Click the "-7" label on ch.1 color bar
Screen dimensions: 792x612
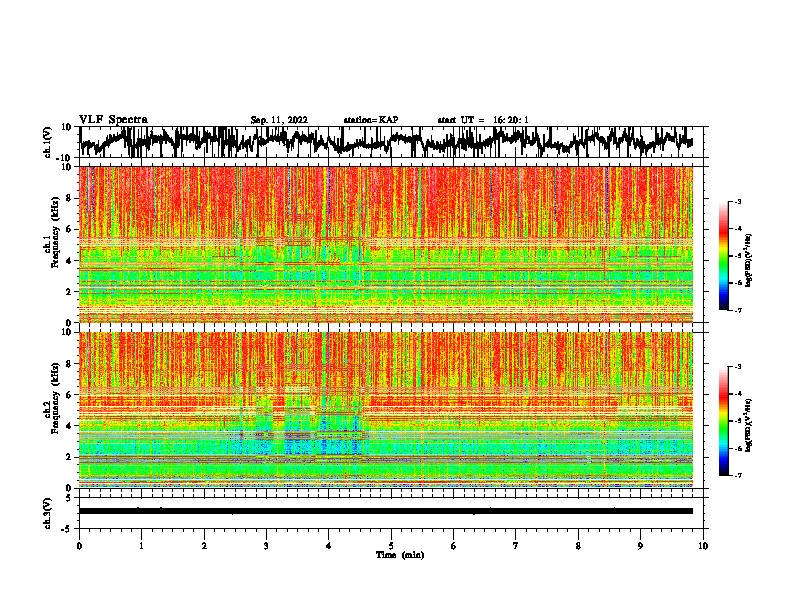coord(738,310)
